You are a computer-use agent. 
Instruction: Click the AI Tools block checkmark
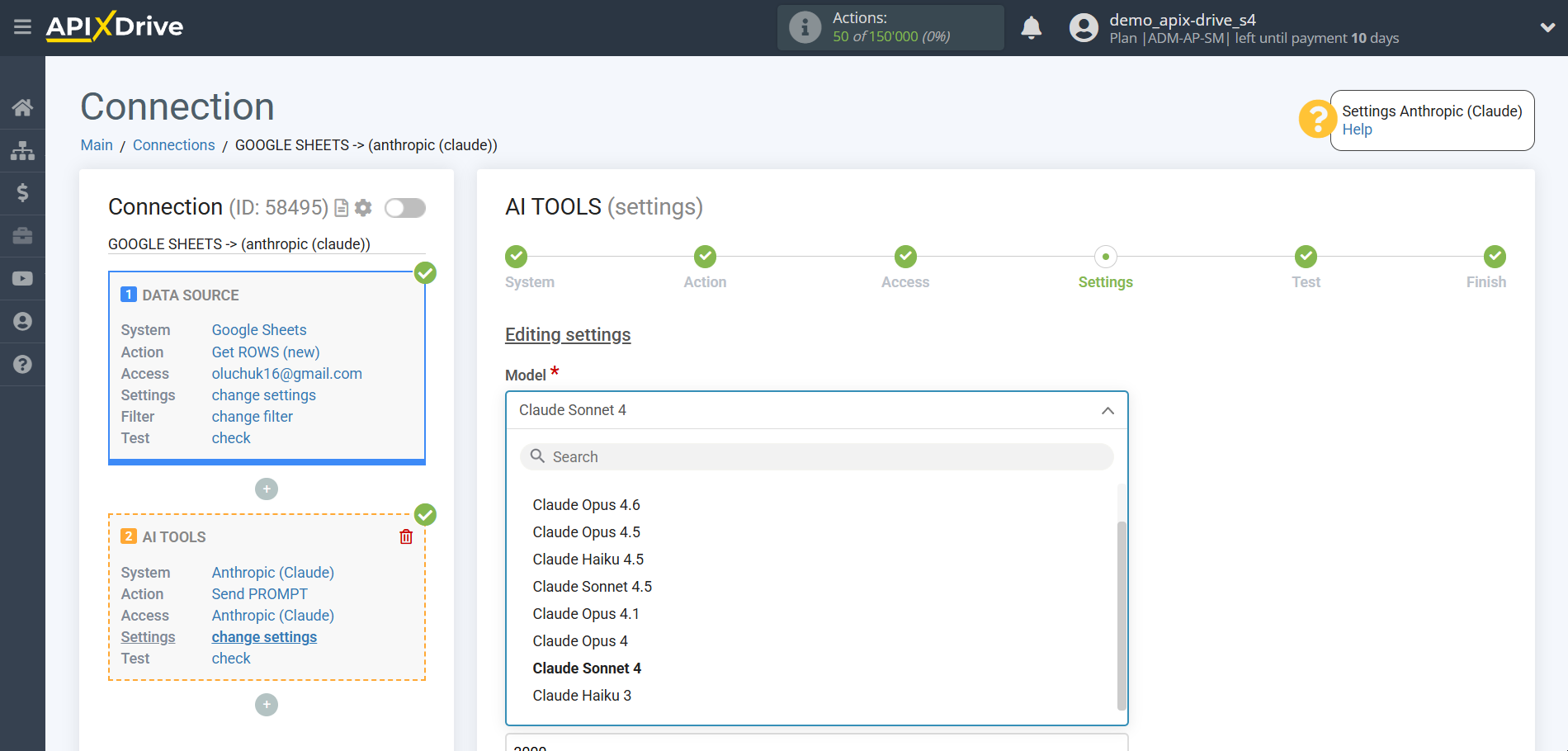point(425,515)
